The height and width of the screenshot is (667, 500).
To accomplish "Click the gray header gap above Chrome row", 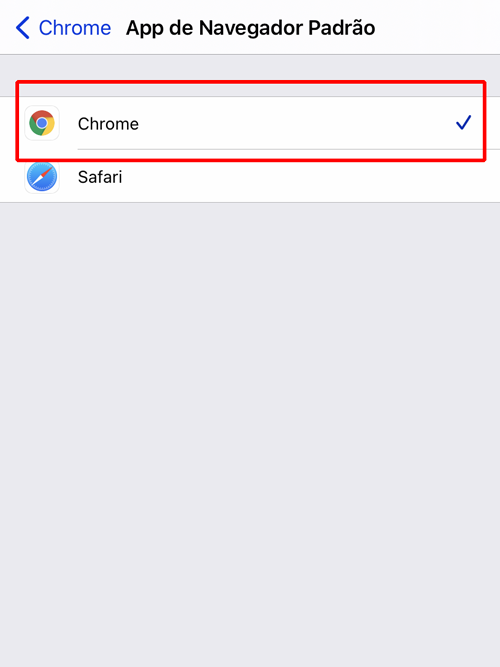I will (x=250, y=76).
